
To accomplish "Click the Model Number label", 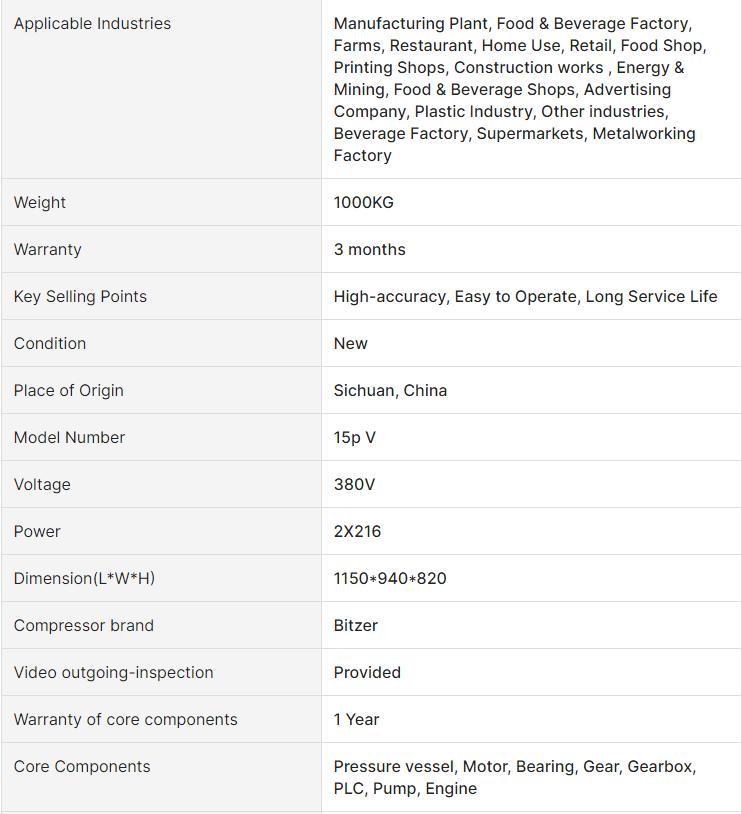I will click(70, 437).
